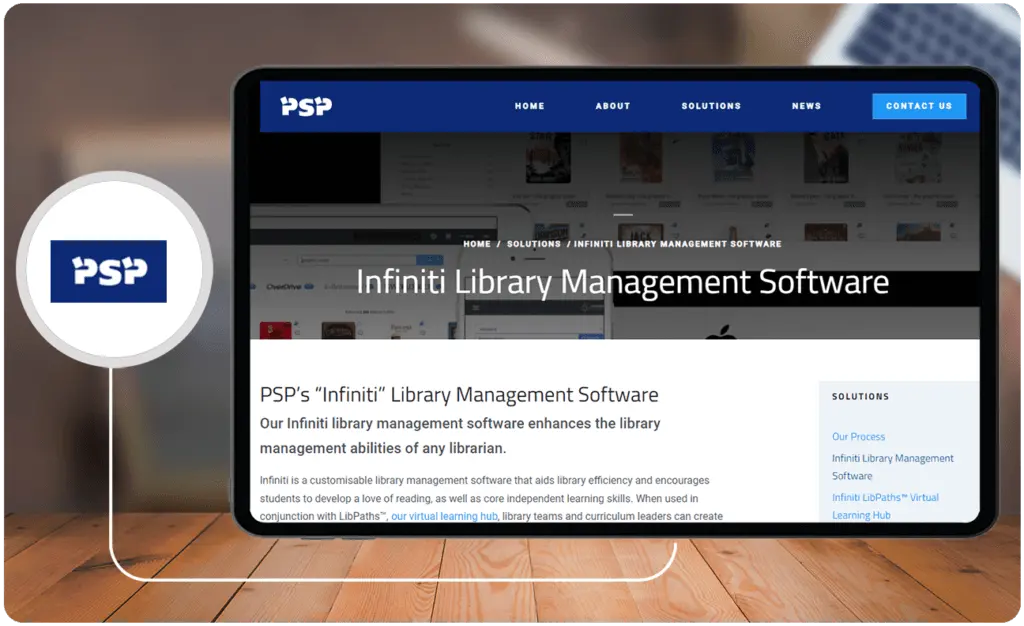Click the PSP's "Infiniti" Library Management Software heading

(459, 394)
